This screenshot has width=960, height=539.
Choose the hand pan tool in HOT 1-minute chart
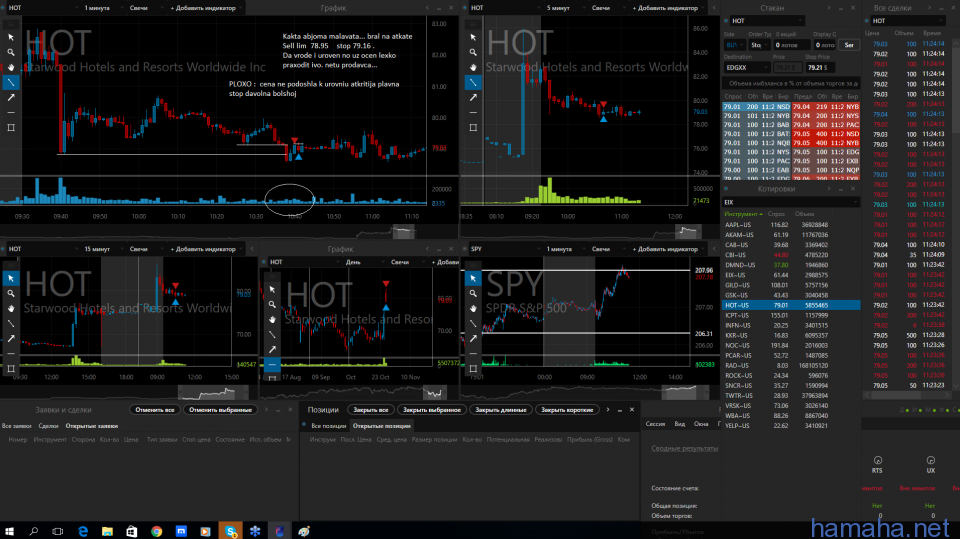pos(11,67)
